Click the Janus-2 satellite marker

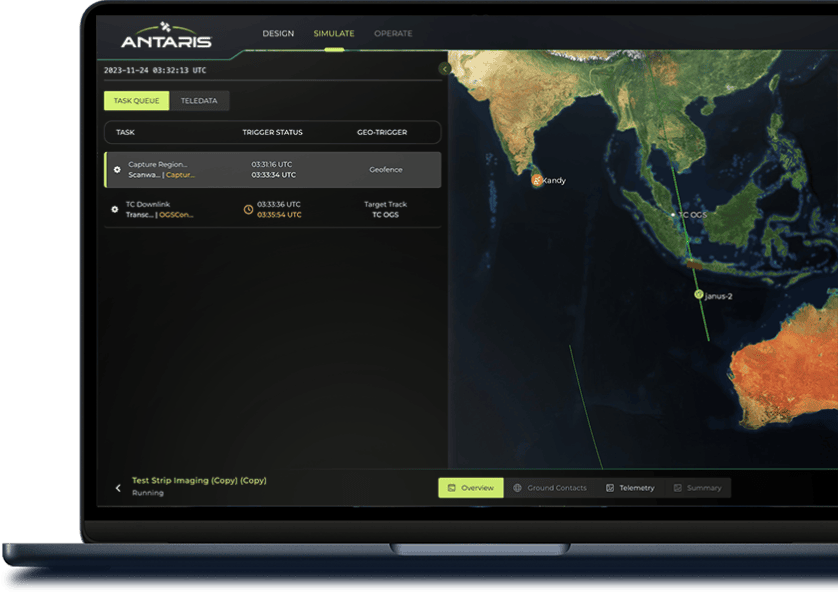click(698, 294)
